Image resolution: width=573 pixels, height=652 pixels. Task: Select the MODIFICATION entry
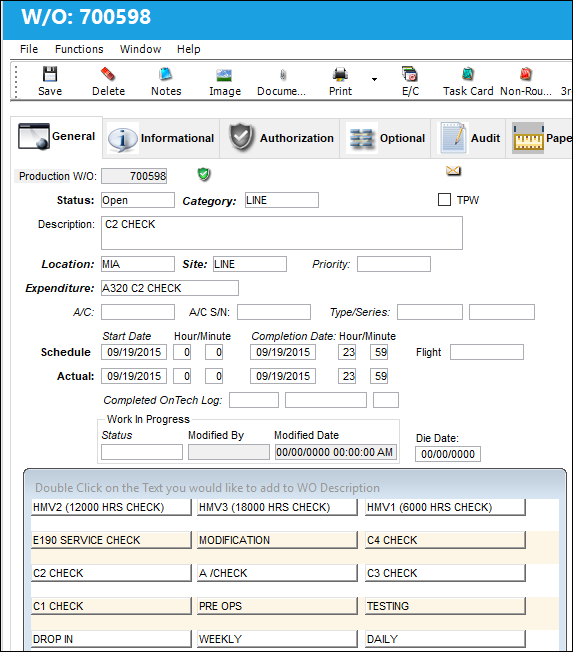click(x=277, y=540)
